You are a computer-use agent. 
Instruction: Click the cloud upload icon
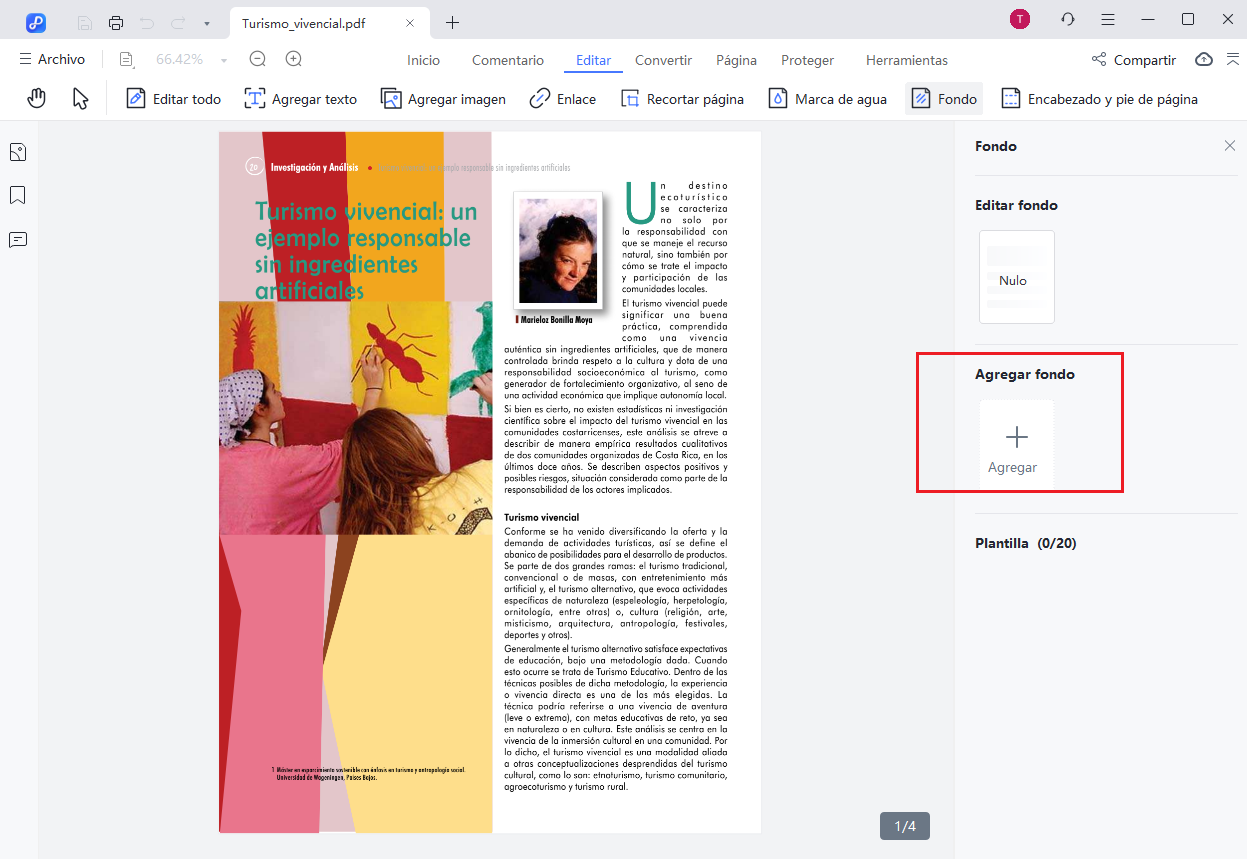coord(1204,60)
